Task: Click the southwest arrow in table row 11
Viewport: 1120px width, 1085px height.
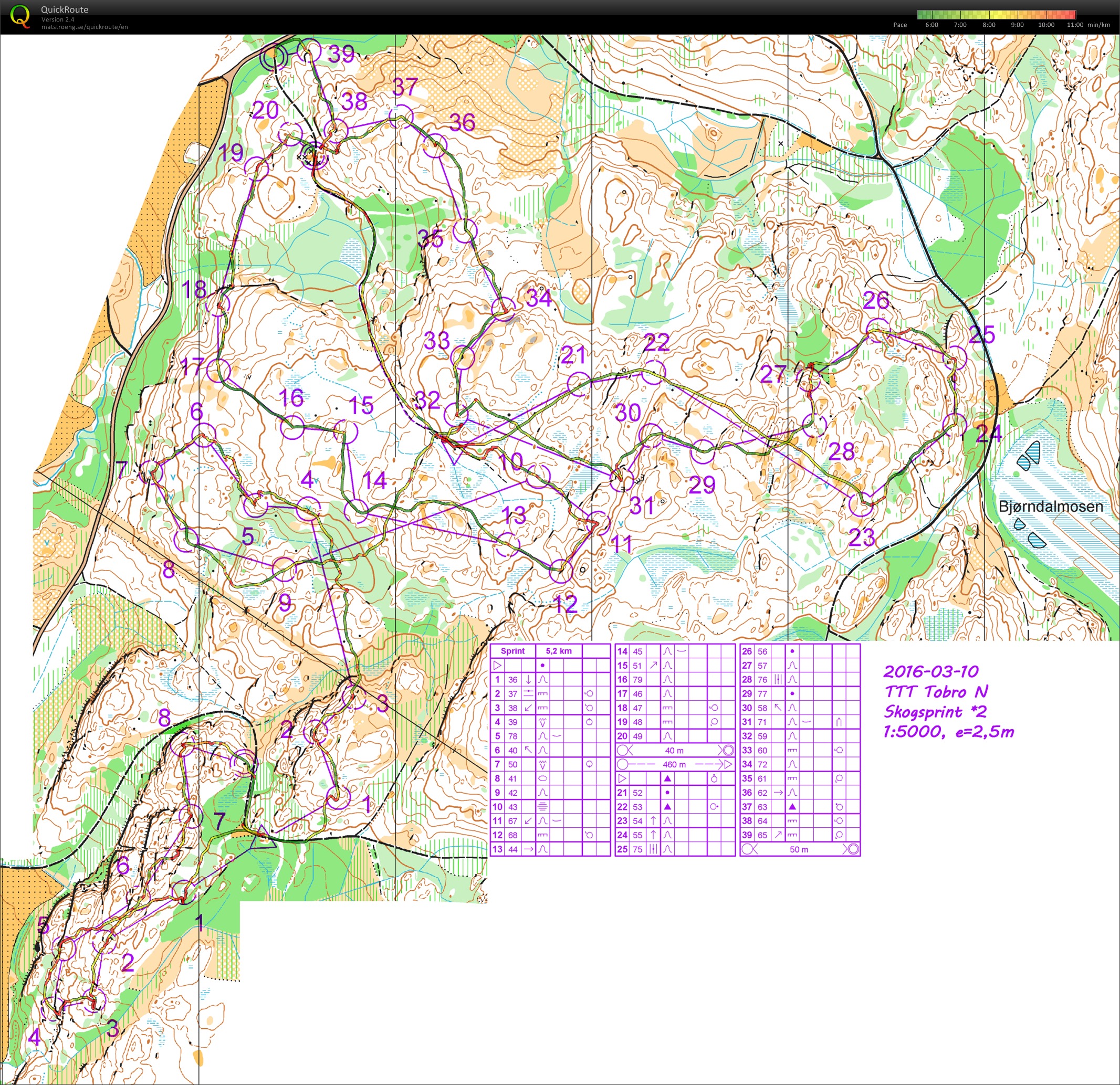Action: 528,820
